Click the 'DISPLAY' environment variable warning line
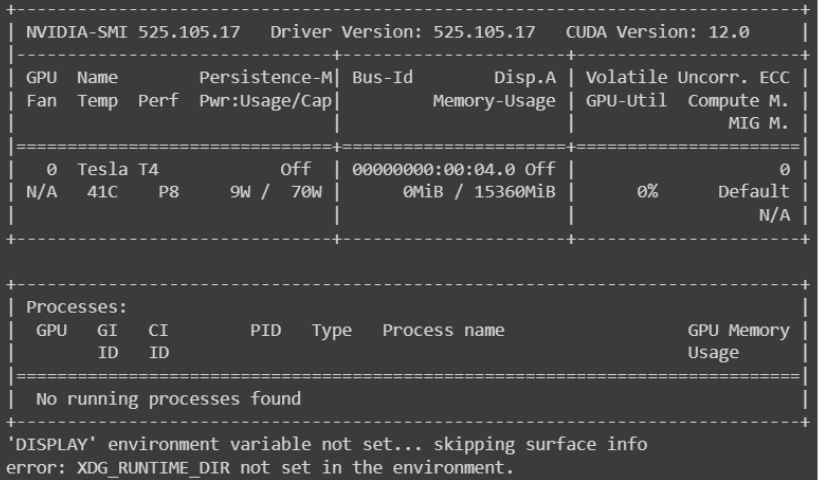This screenshot has height=480, width=818. (326, 444)
